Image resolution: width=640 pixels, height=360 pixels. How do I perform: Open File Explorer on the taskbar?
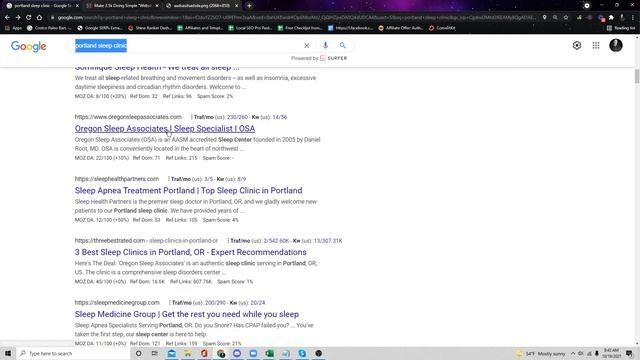point(188,353)
